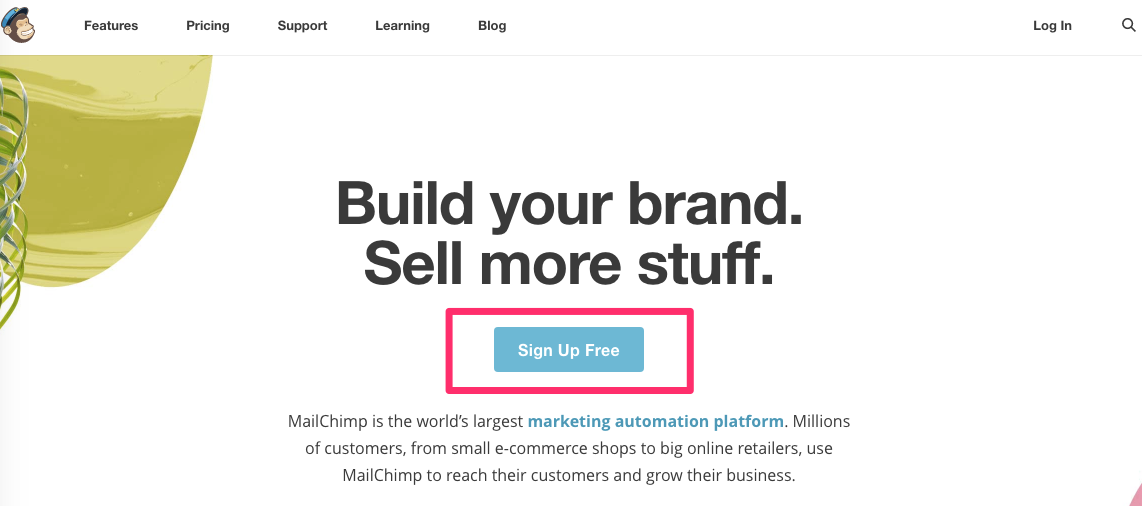Click the pink shape in the bottom corner
The image size is (1142, 506).
click(1134, 496)
